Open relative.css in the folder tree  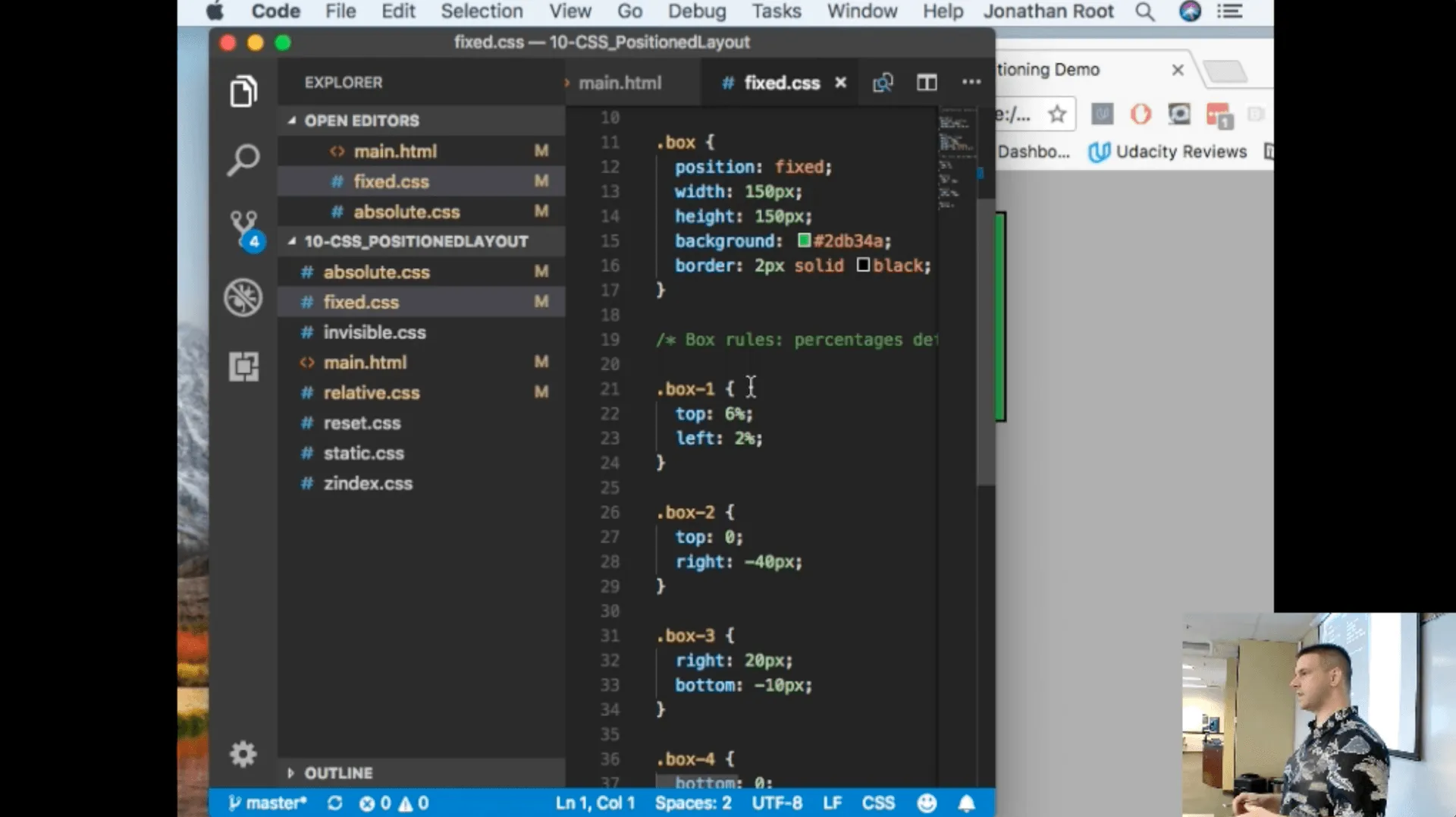click(421, 392)
